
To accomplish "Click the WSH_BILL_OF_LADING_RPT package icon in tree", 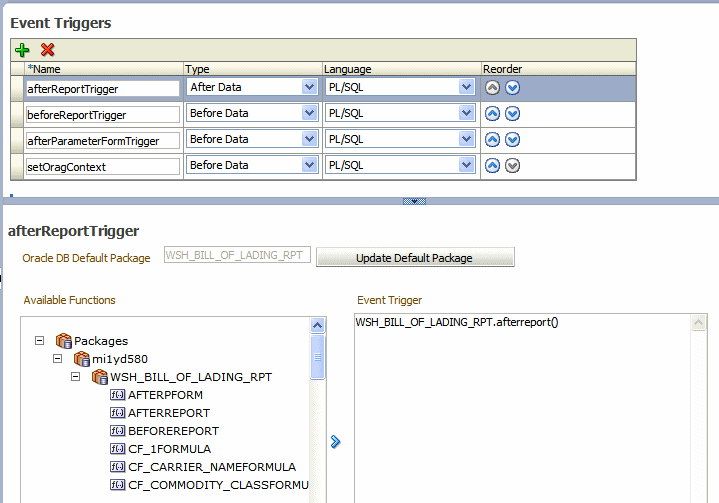I will (100, 377).
